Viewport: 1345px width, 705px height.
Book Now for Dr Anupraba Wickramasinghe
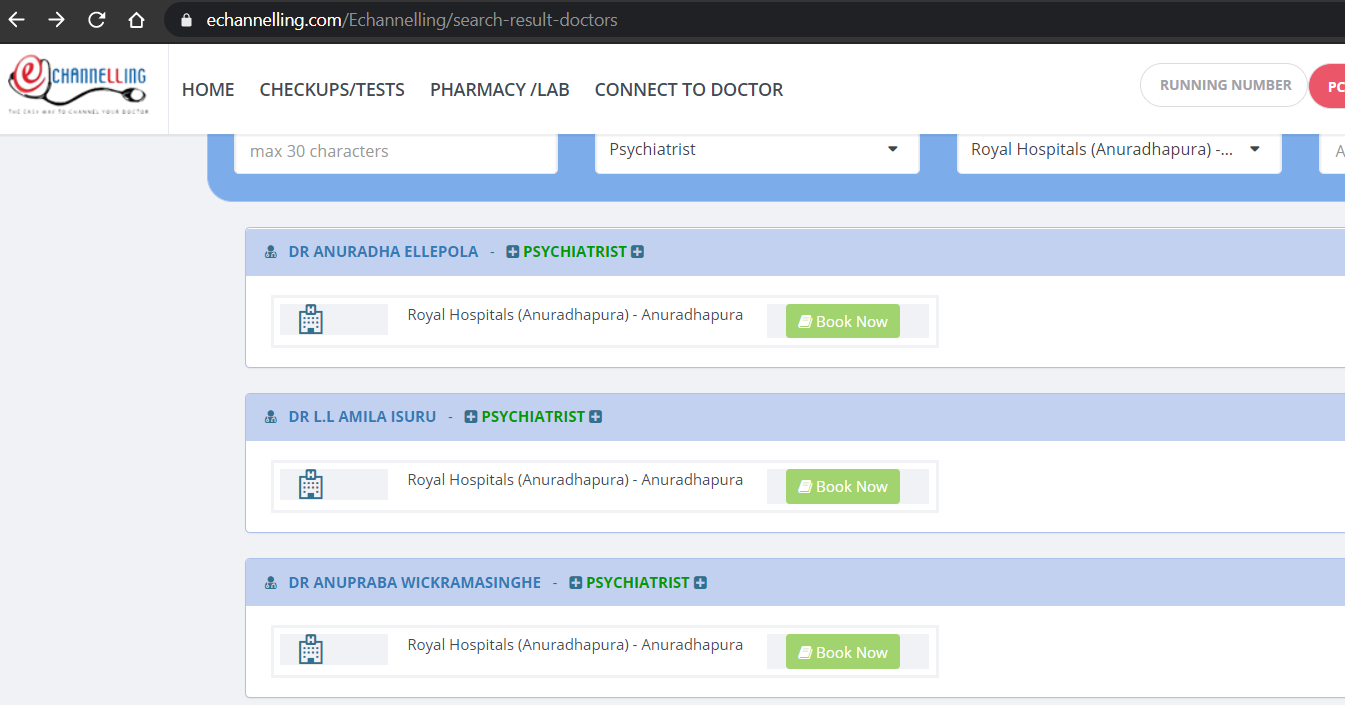point(843,652)
